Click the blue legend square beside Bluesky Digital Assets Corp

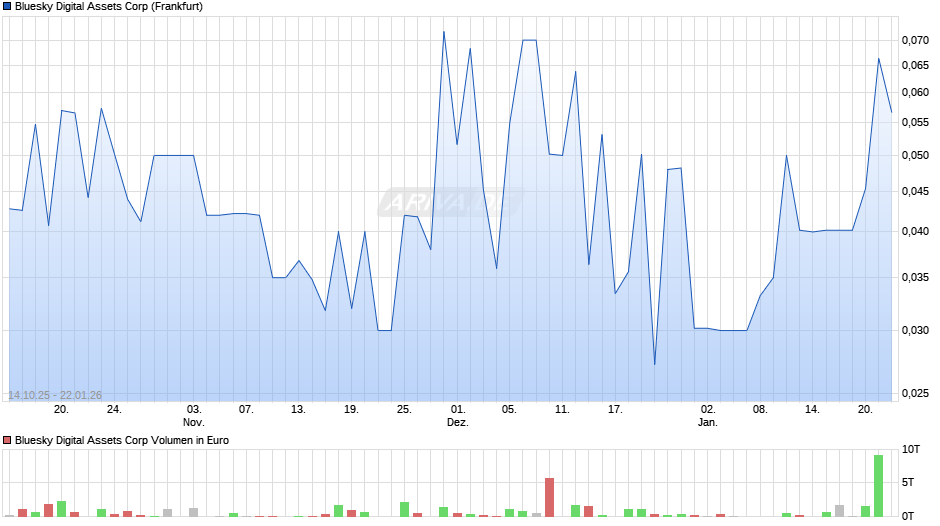tap(7, 7)
